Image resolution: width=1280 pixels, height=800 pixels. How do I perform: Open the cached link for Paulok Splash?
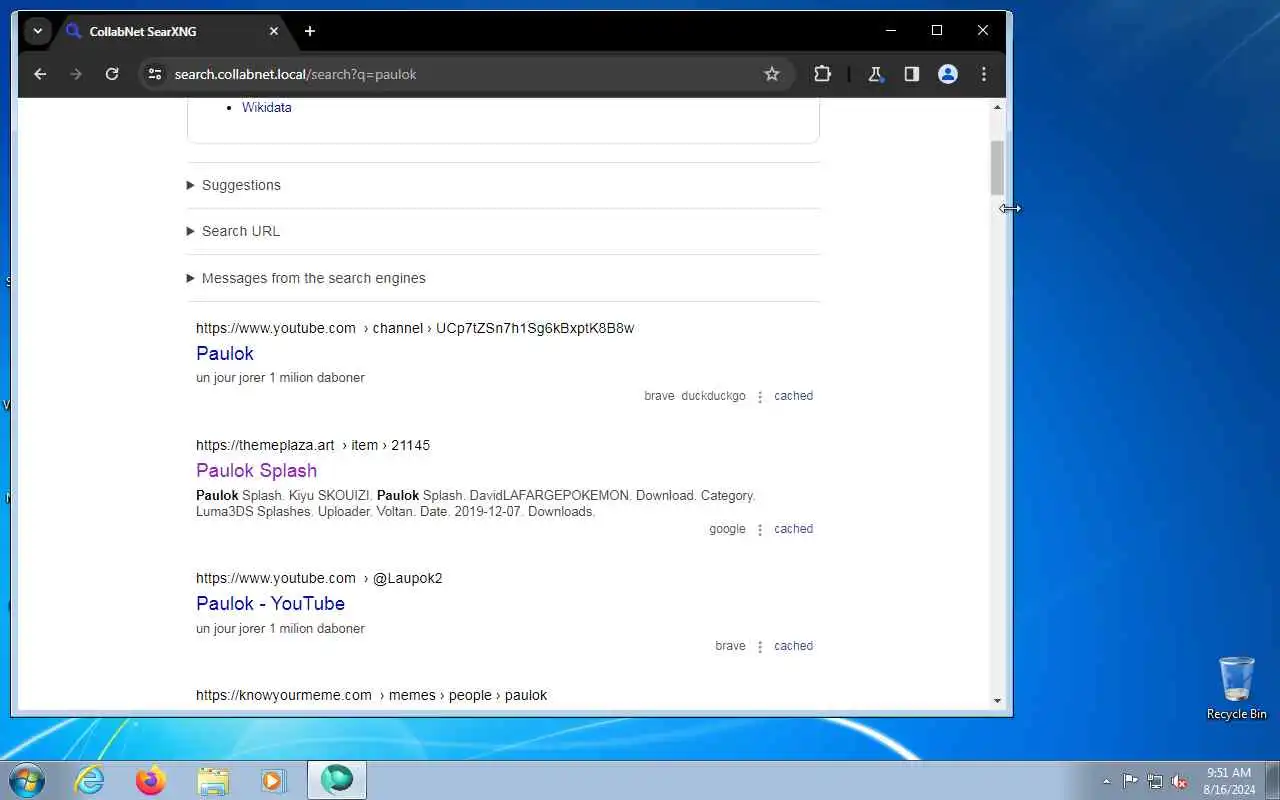coord(793,529)
